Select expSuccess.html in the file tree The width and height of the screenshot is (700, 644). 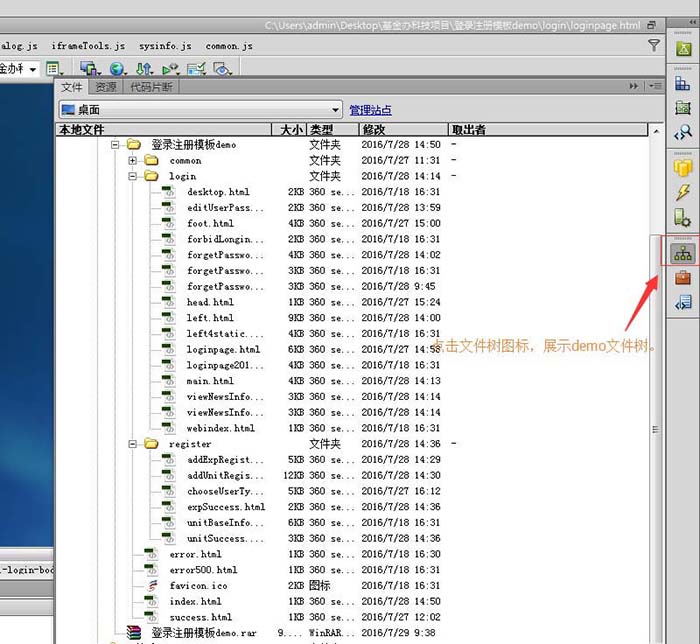pyautogui.click(x=226, y=507)
